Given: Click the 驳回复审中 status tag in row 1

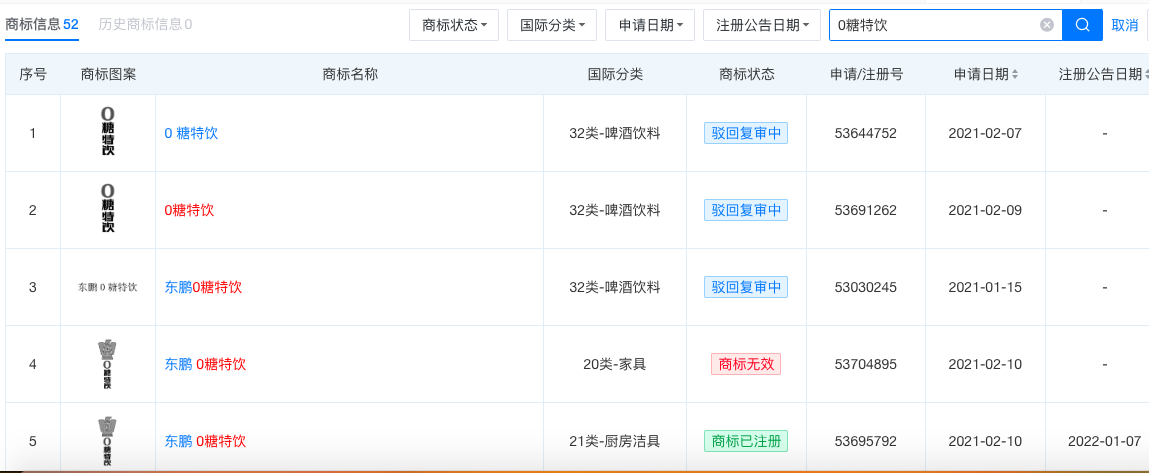Looking at the screenshot, I should [x=746, y=133].
